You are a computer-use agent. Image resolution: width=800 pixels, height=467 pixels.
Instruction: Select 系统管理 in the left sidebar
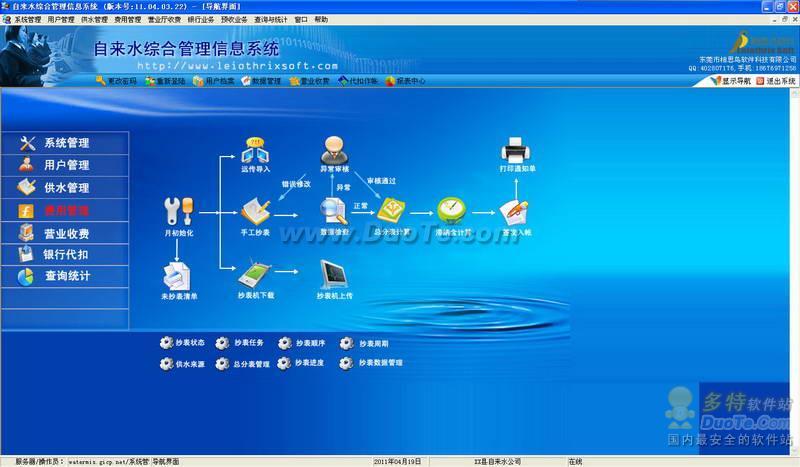65,143
